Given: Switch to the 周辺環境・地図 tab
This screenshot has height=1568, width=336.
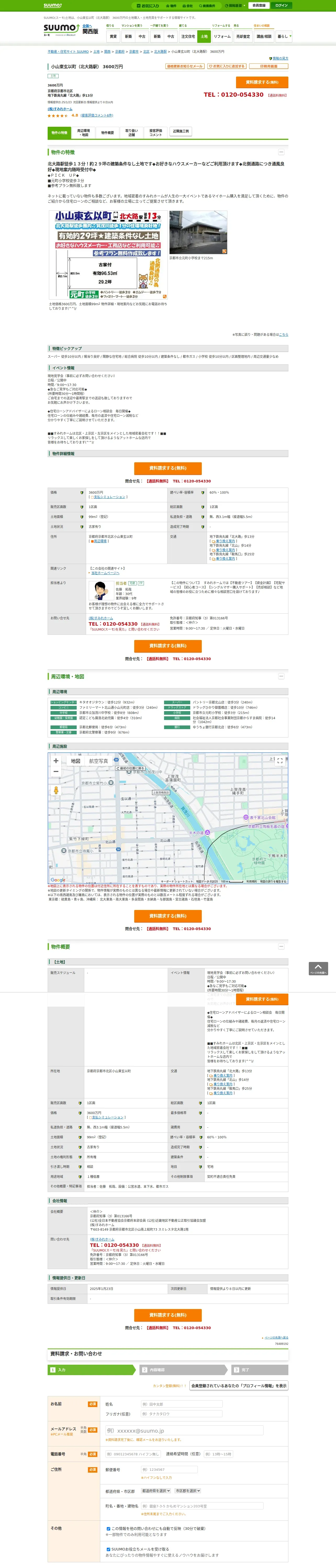Looking at the screenshot, I should 83,133.
